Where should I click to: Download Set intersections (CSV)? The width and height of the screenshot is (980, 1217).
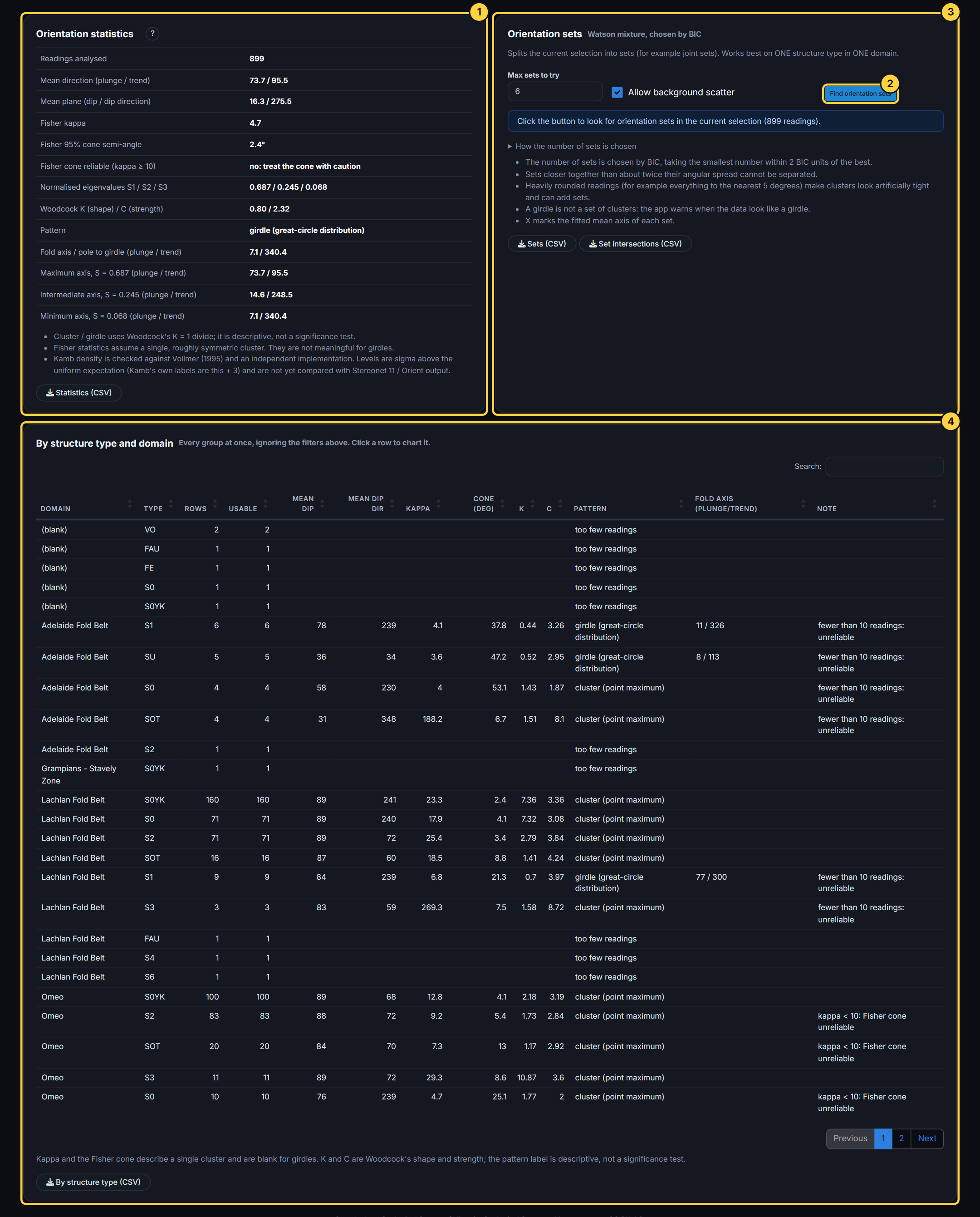click(x=635, y=243)
